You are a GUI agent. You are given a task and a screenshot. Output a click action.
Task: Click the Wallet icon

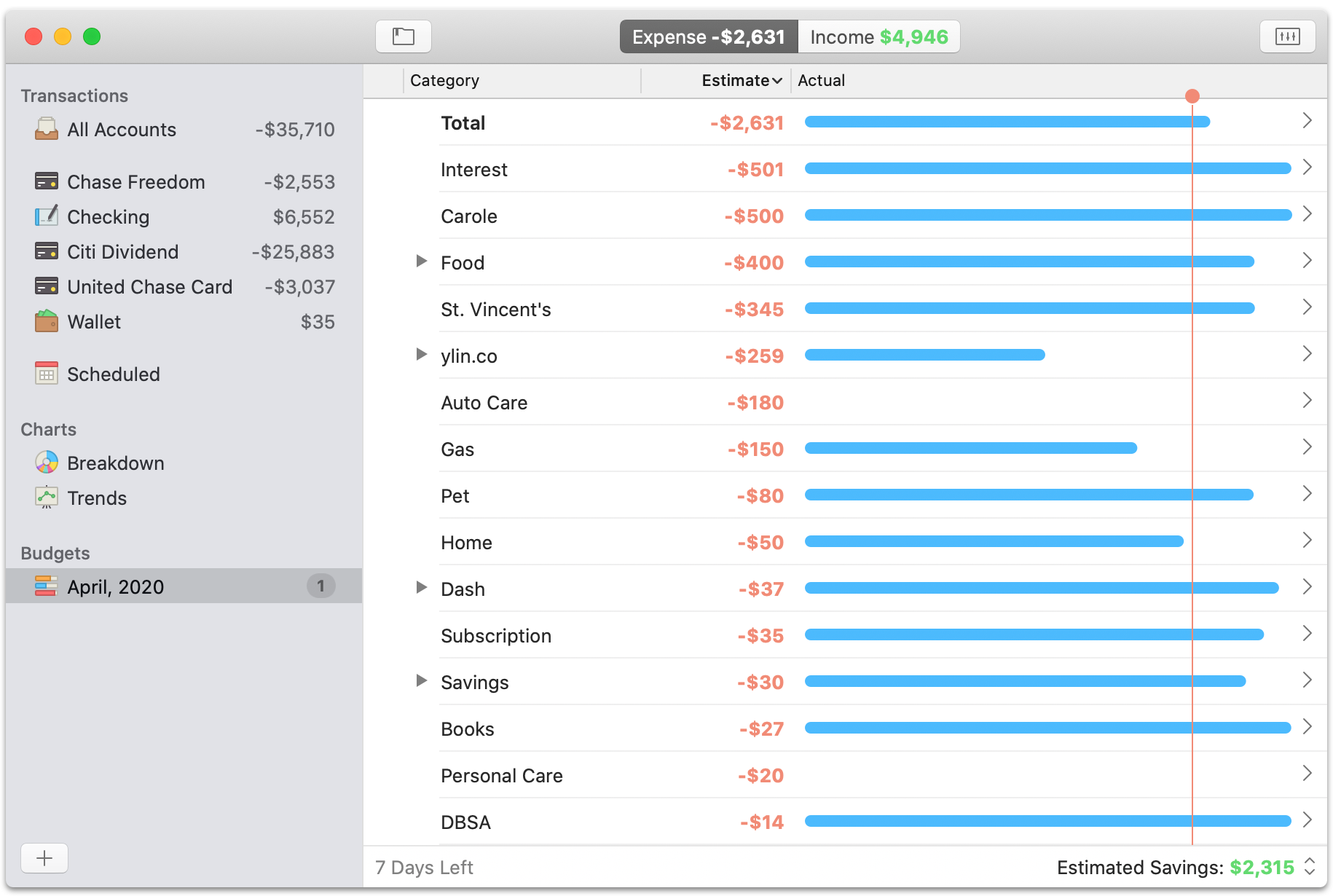coord(47,321)
